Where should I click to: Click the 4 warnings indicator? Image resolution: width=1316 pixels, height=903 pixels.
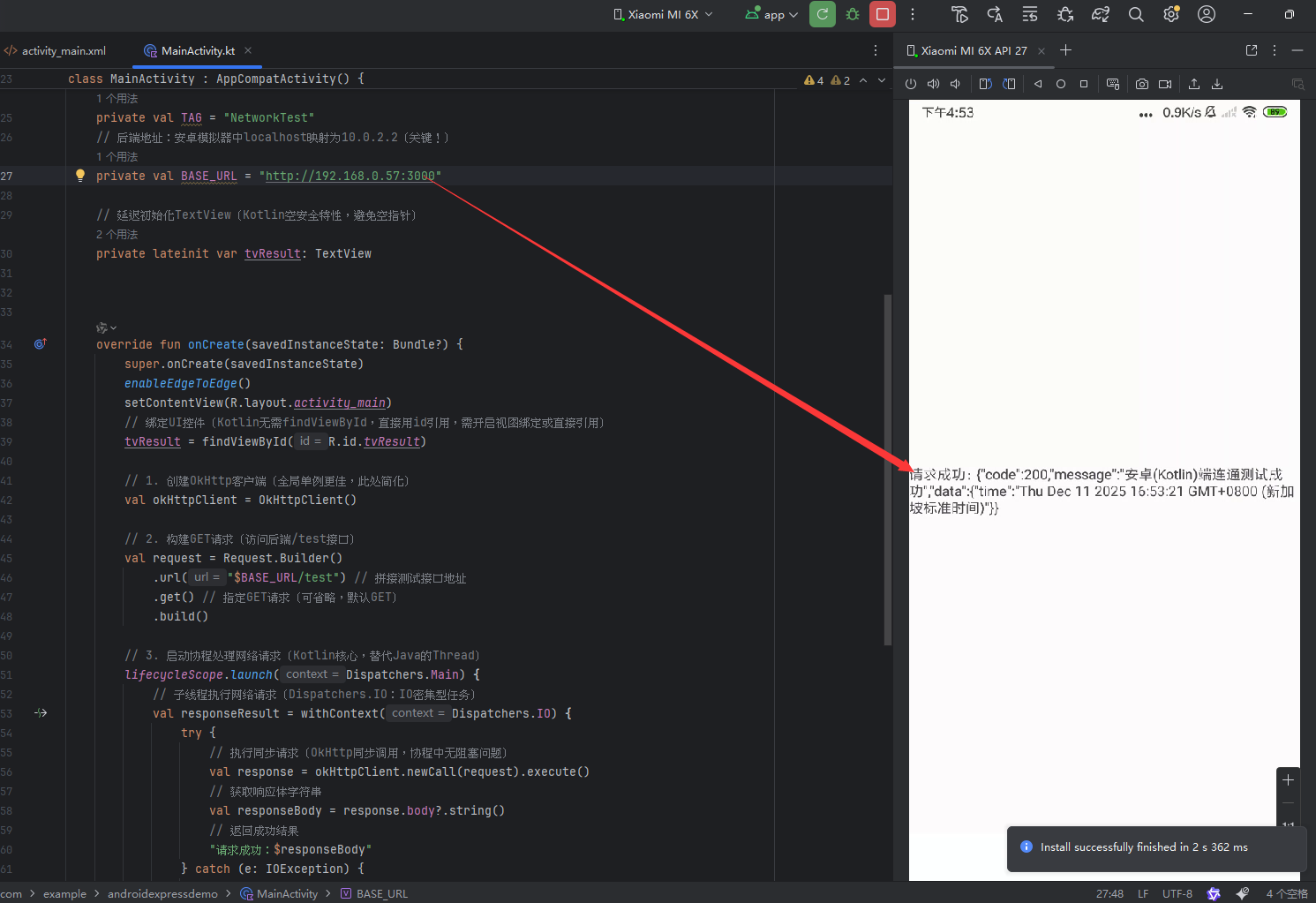coord(814,80)
